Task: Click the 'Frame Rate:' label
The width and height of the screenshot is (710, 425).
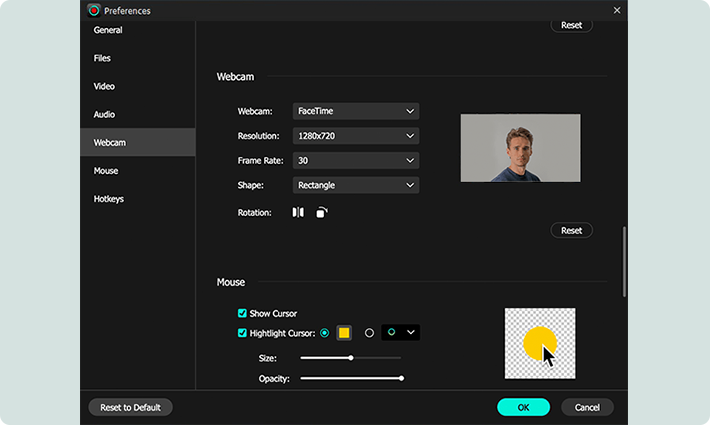Action: 260,161
